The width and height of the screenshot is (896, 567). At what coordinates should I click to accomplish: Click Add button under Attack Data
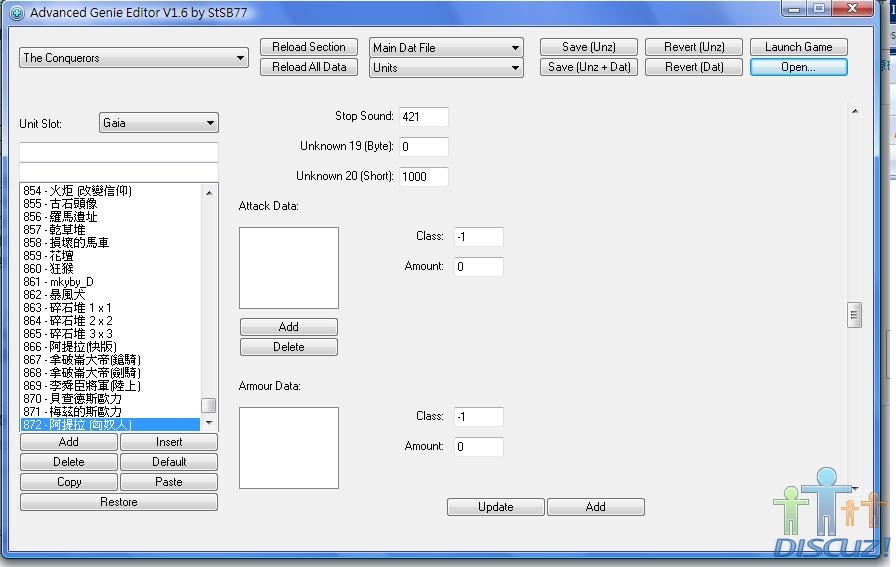288,327
